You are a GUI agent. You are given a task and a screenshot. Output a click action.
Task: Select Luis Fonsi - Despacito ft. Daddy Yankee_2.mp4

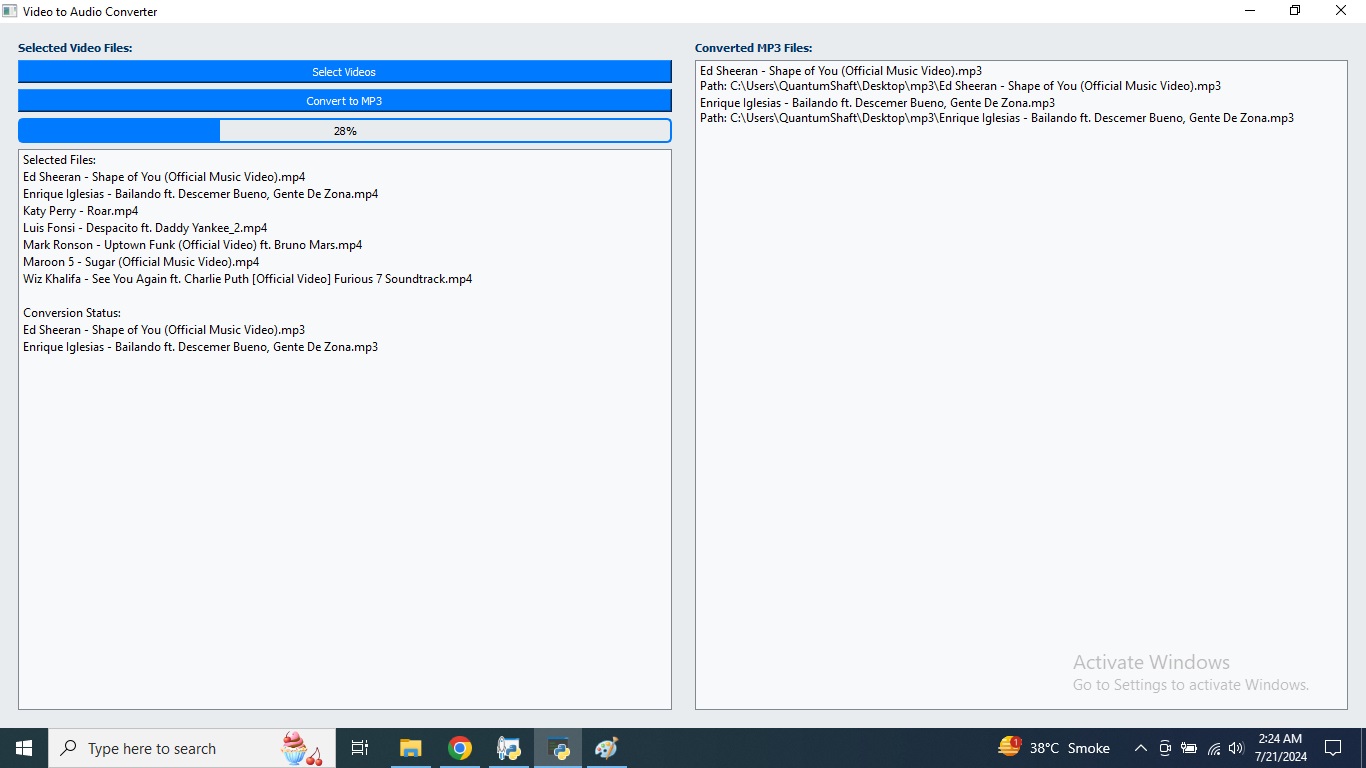tap(145, 228)
